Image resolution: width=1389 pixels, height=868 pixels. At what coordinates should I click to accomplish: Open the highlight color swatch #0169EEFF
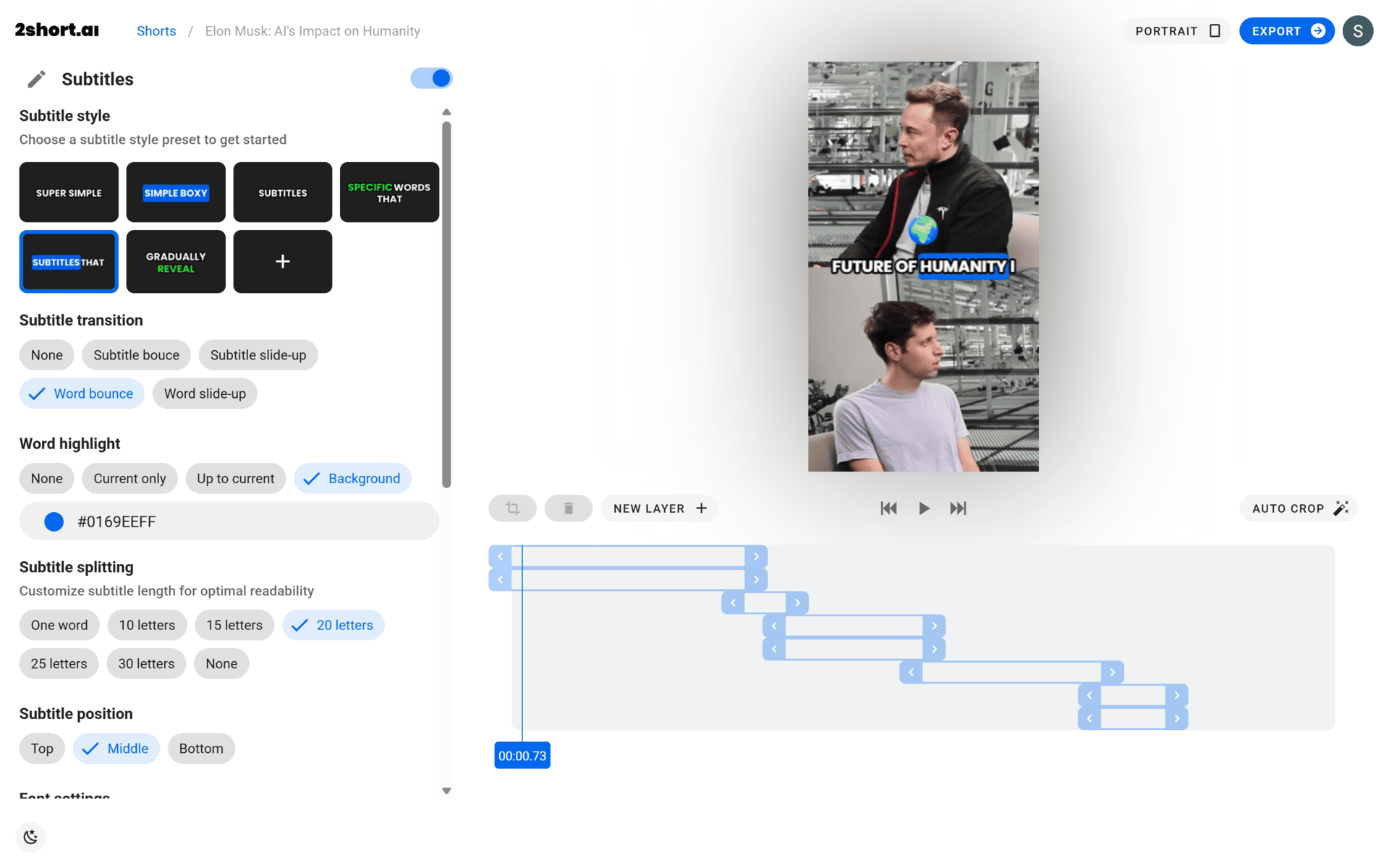tap(54, 521)
